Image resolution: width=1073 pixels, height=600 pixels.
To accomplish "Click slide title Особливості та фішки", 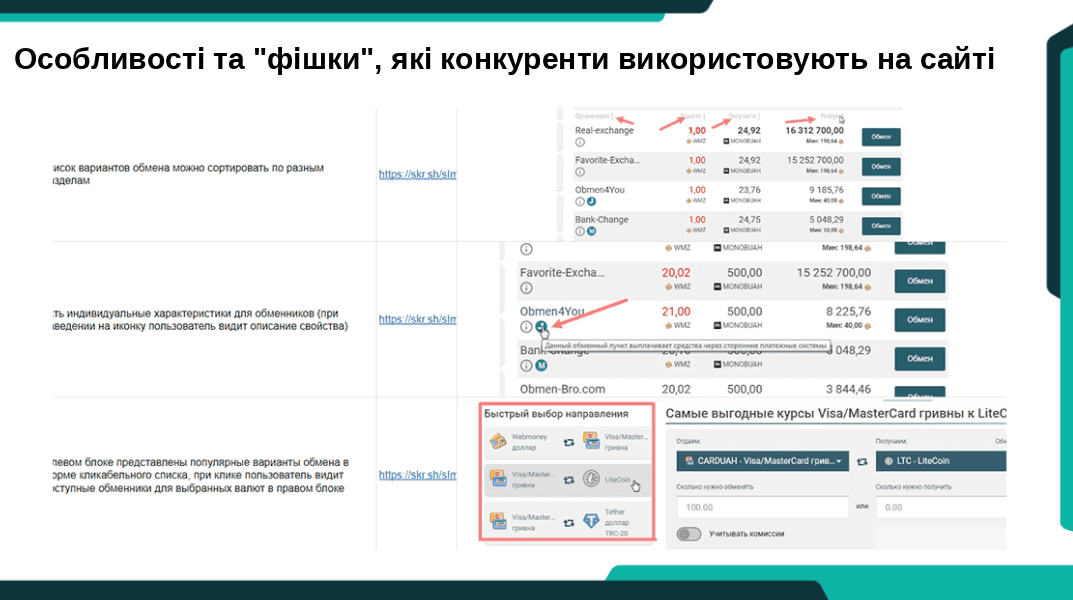I will click(504, 60).
